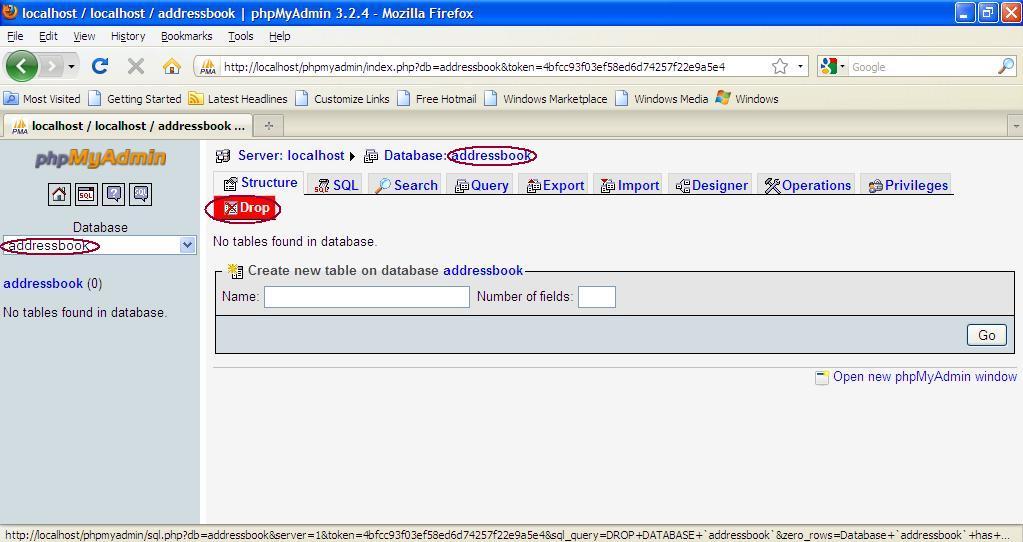Open phpMyAdmin documentation icon
1023x542 pixels.
click(114, 194)
